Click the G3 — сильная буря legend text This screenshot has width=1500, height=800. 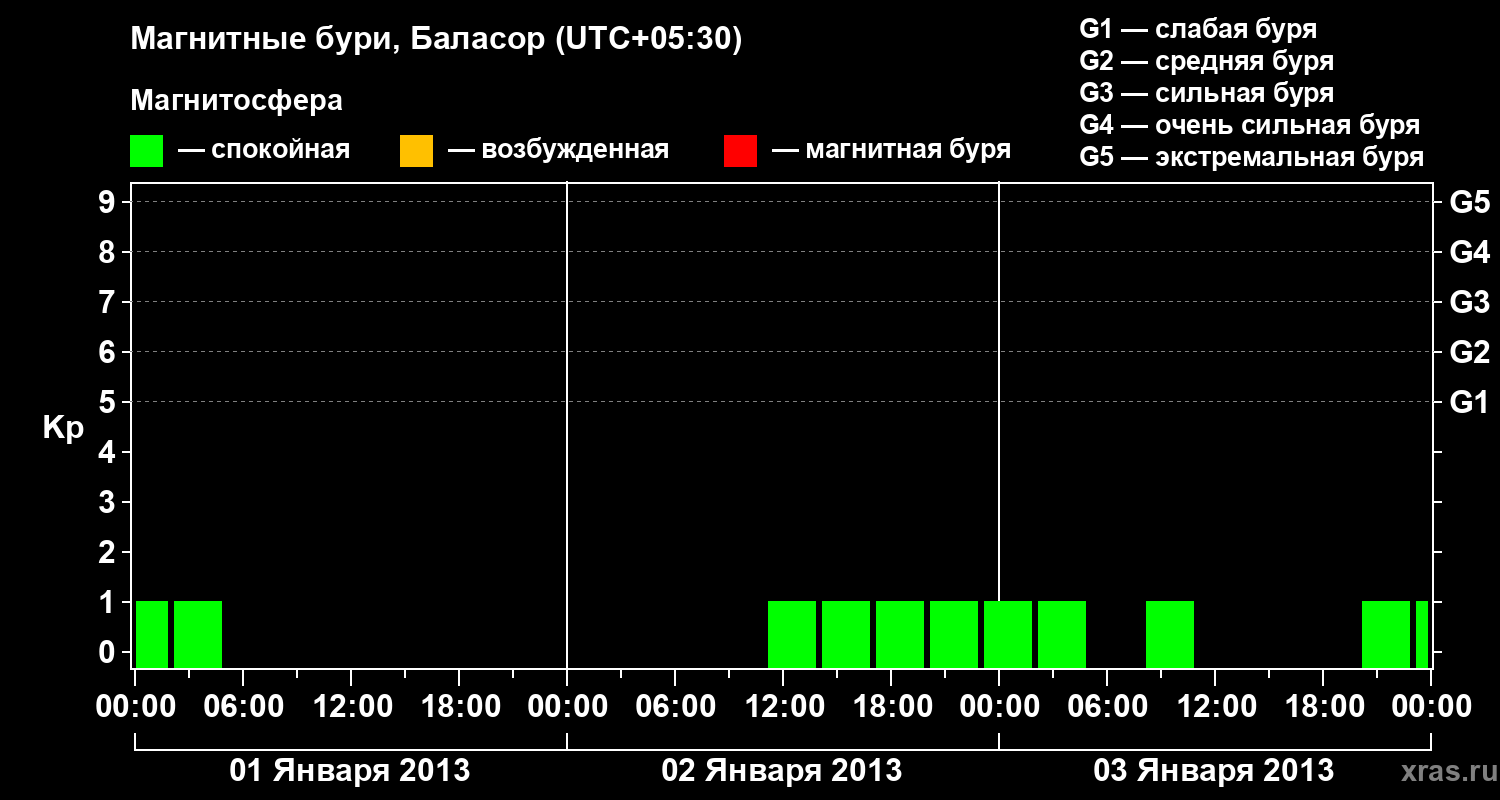(x=1207, y=93)
